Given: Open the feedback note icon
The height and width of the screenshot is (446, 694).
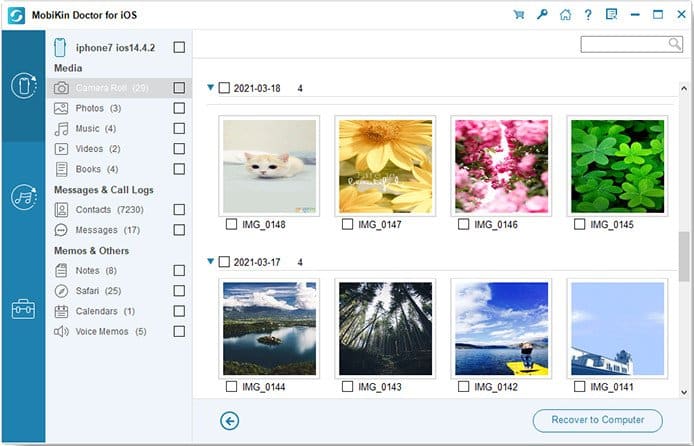Looking at the screenshot, I should pyautogui.click(x=611, y=15).
